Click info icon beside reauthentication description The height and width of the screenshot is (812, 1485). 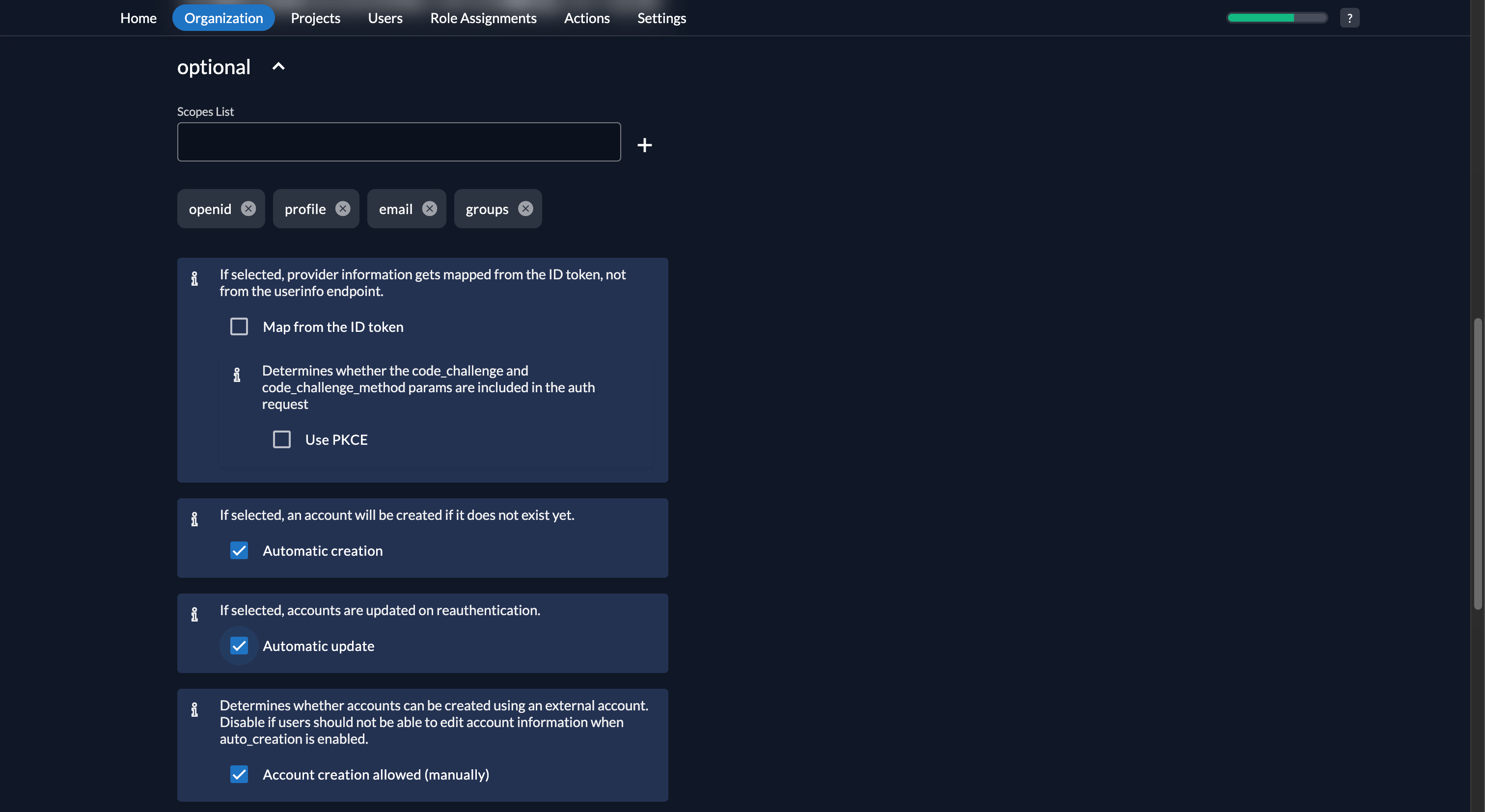point(194,614)
